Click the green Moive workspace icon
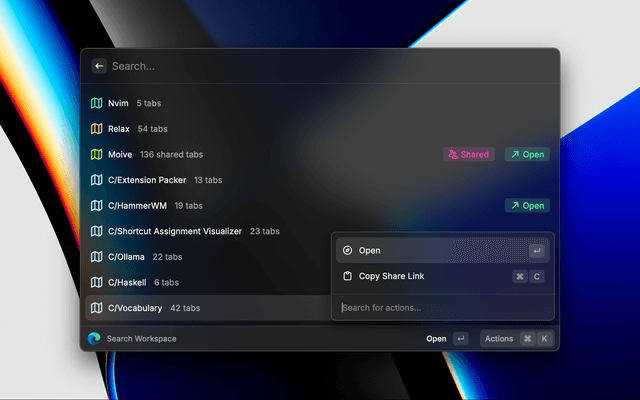This screenshot has height=400, width=640. pos(97,155)
